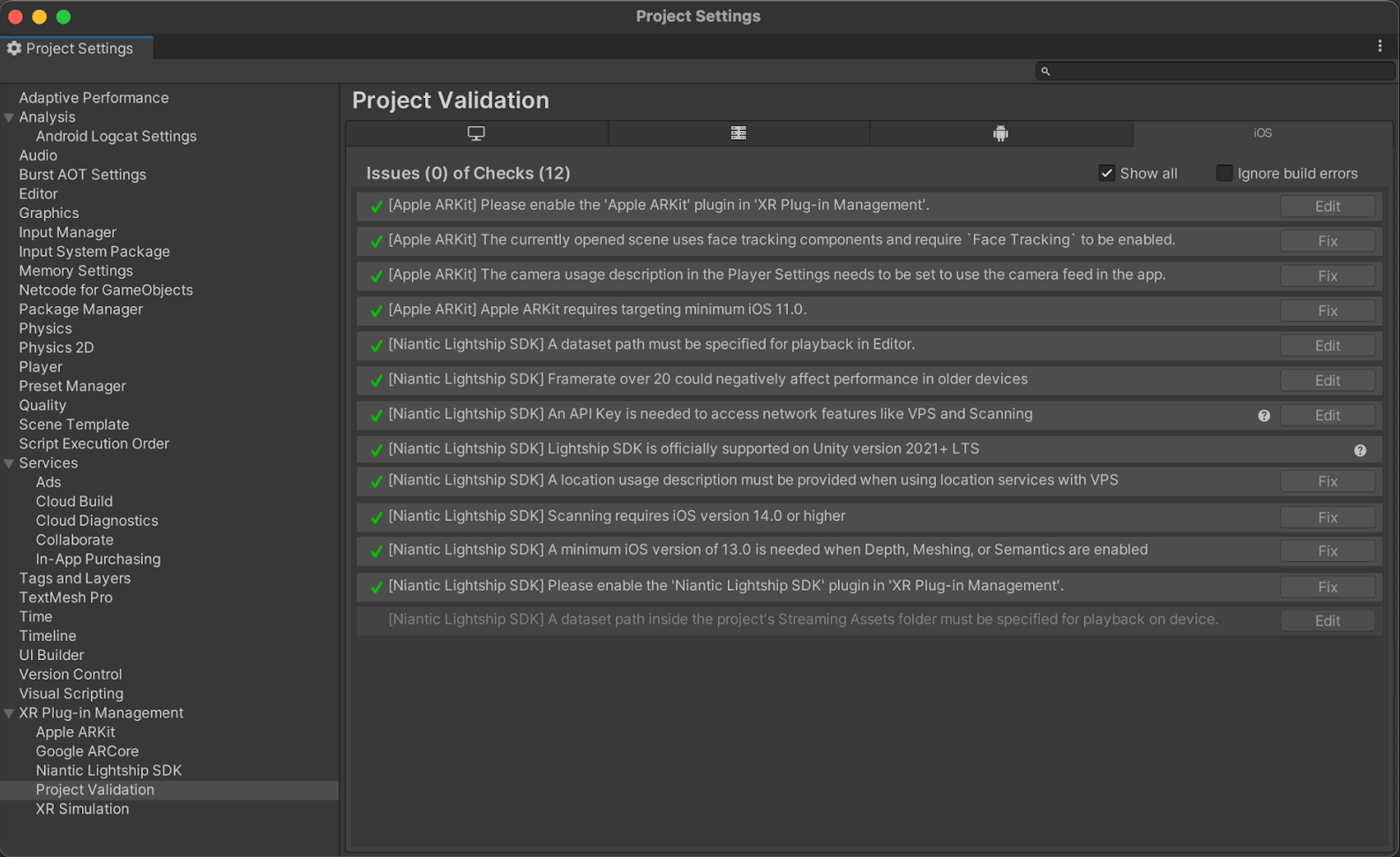Click Edit for Framerate over 20 check

pos(1328,380)
